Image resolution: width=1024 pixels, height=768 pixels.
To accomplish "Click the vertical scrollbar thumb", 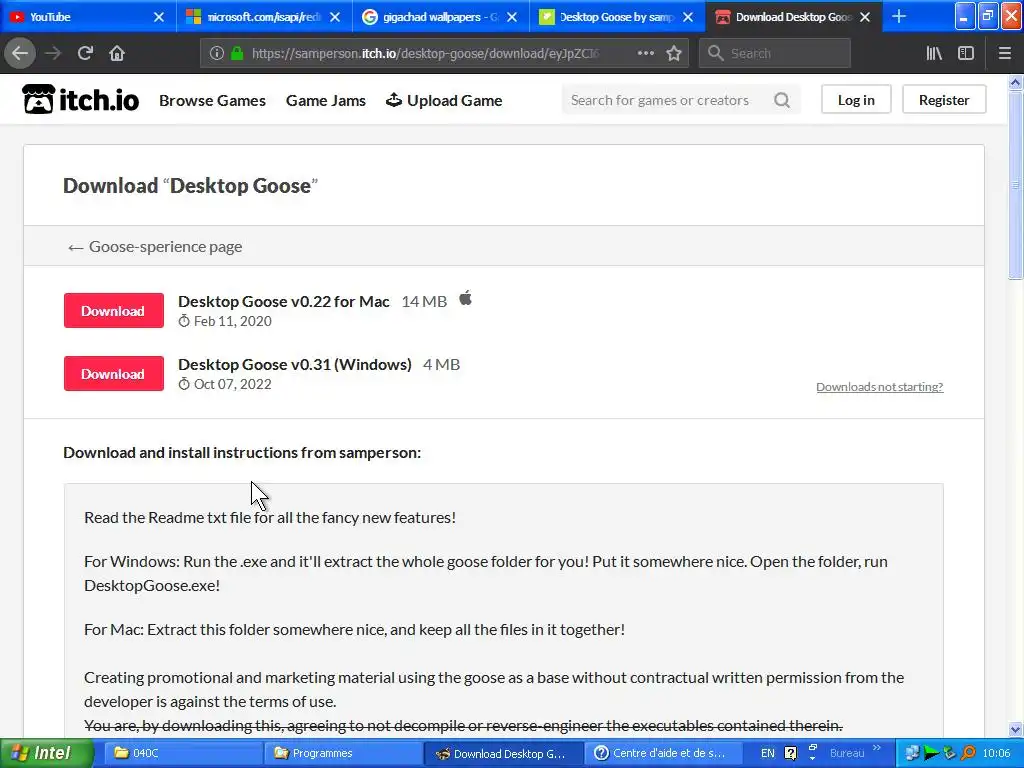I will pos(1015,185).
